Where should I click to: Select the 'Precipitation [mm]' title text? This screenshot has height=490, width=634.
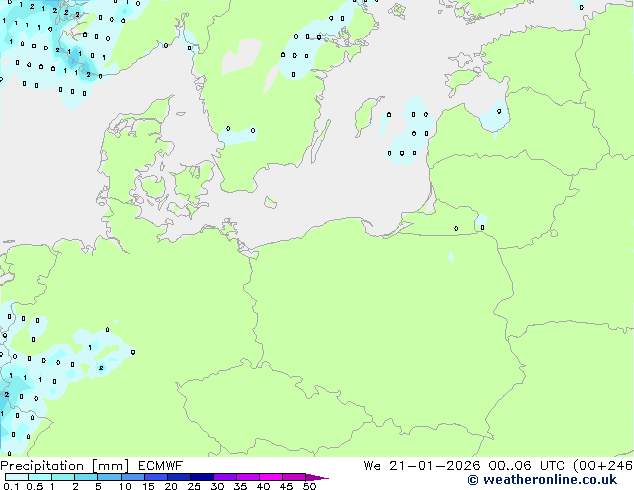(65, 466)
